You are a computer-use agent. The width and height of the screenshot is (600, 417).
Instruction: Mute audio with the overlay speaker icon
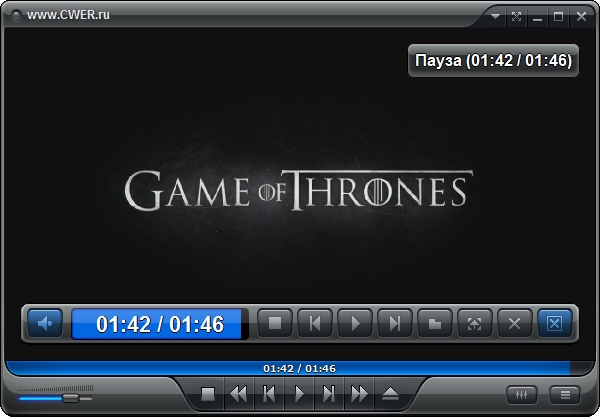[x=45, y=323]
